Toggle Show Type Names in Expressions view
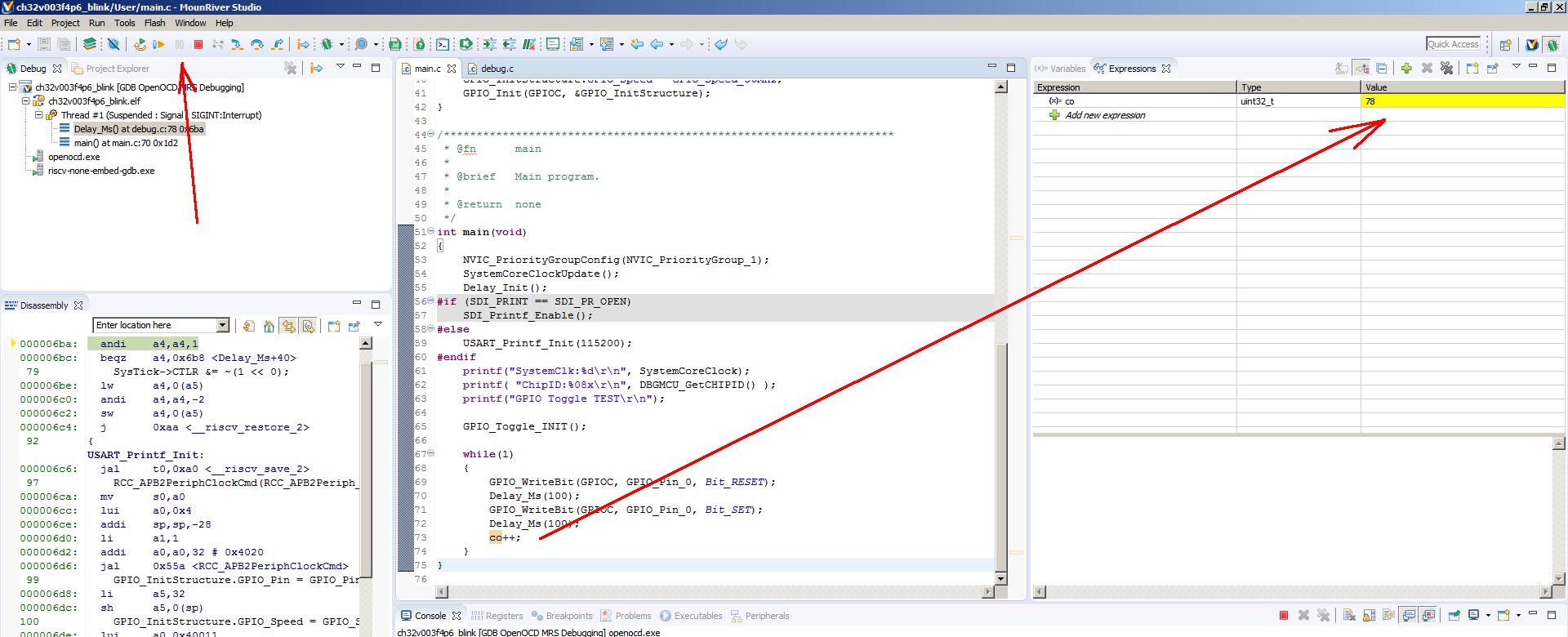This screenshot has width=1568, height=637. coord(1341,69)
